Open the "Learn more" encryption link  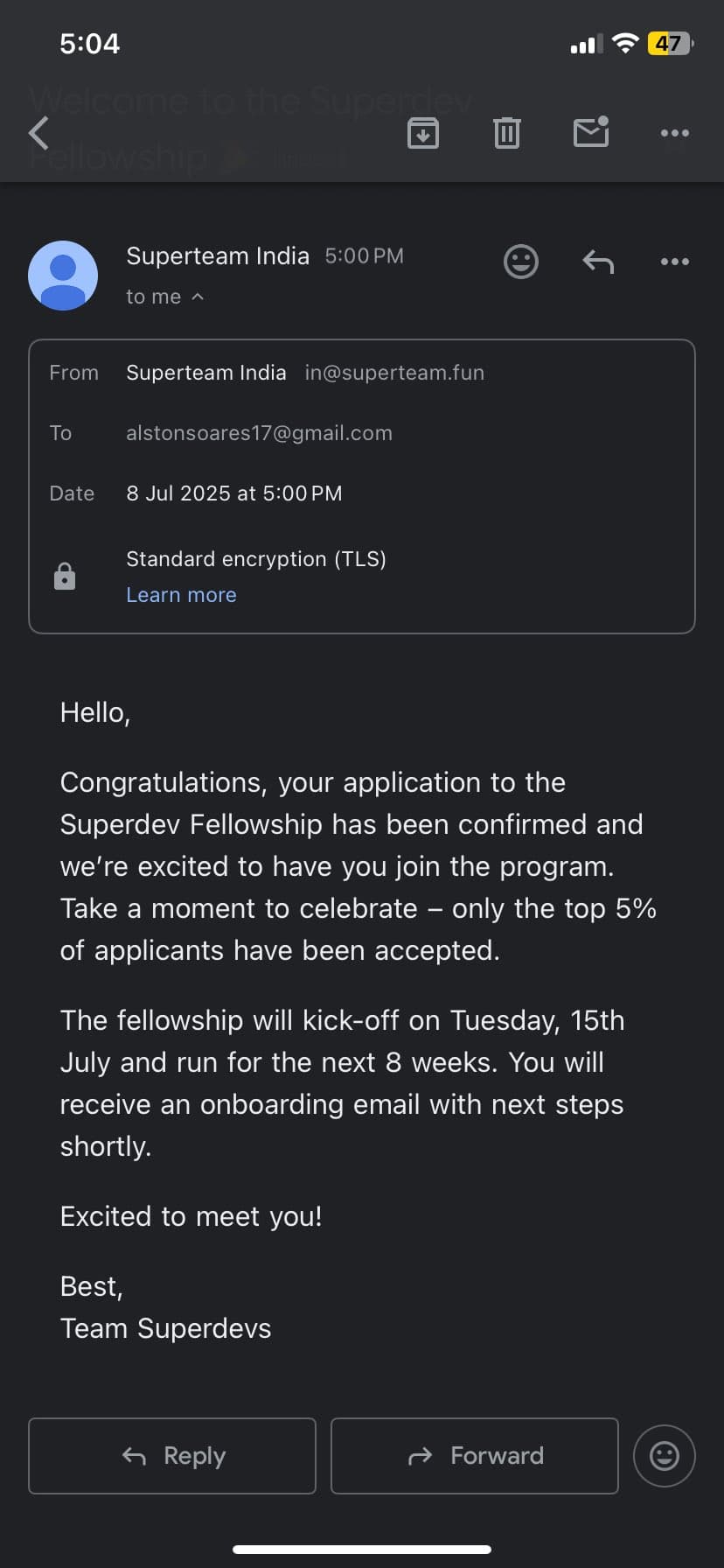pos(181,595)
